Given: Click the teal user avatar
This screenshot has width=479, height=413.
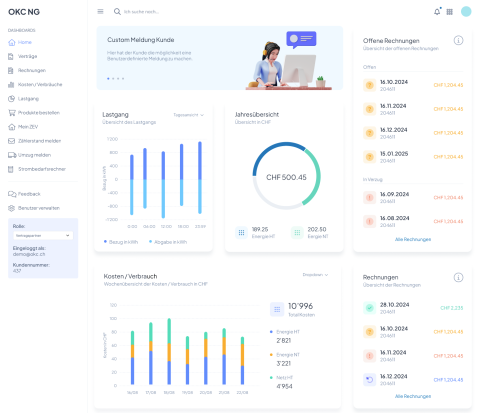Looking at the screenshot, I should [466, 11].
